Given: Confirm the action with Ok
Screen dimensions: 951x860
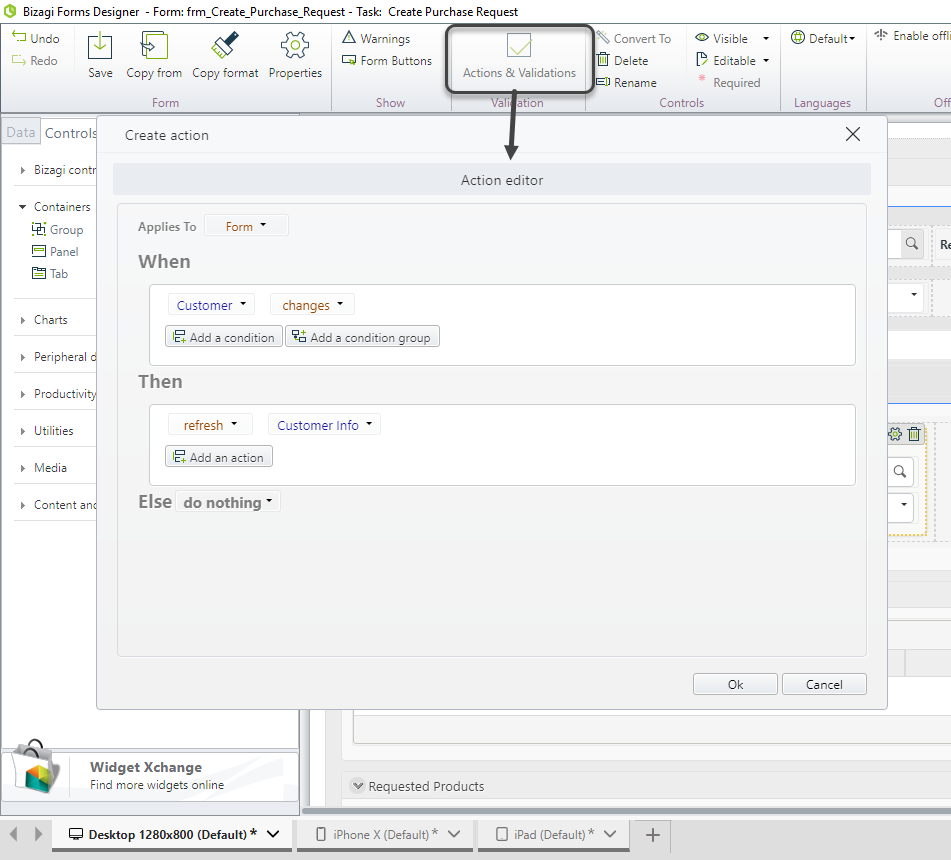Looking at the screenshot, I should point(735,684).
